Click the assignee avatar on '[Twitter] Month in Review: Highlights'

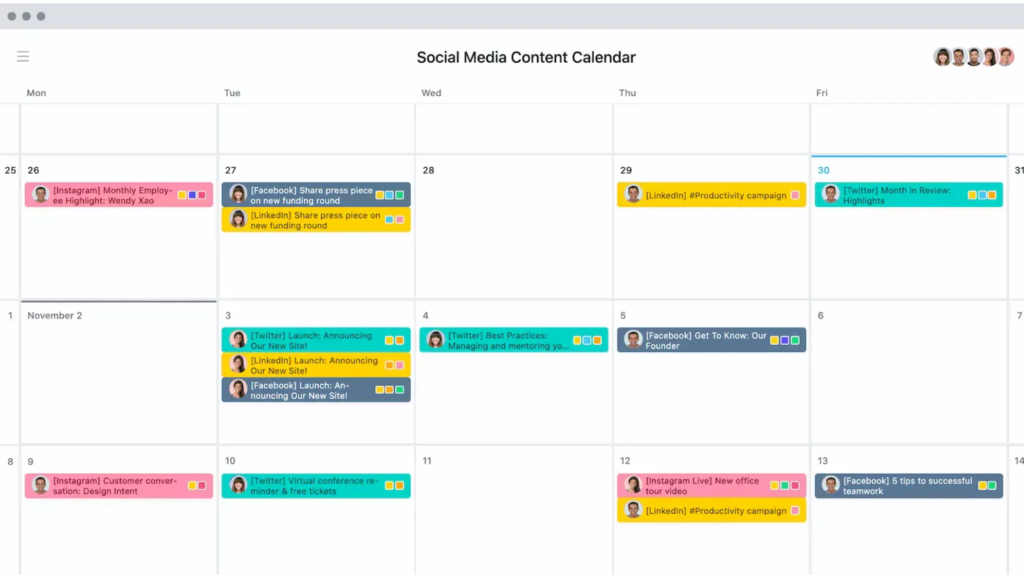tap(831, 194)
